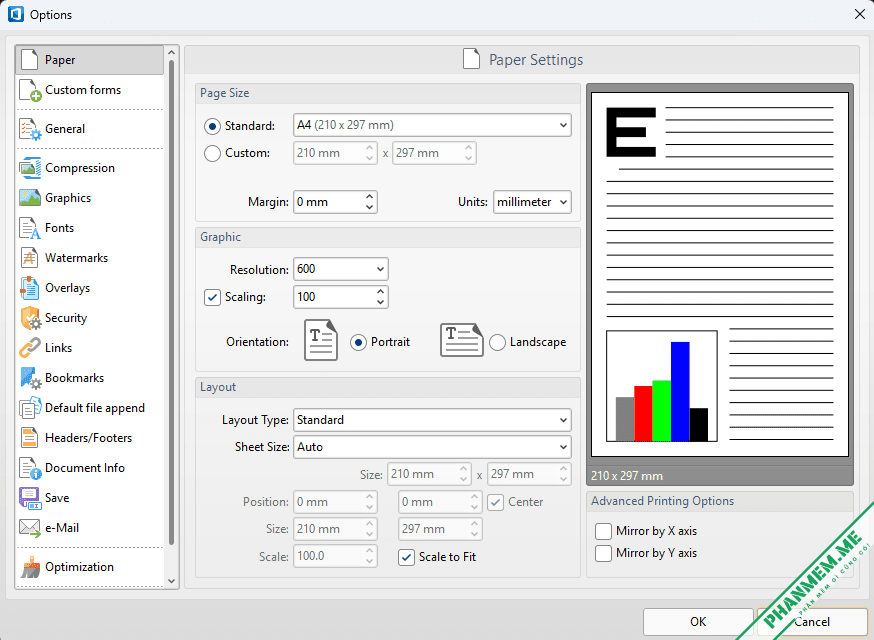Click the Graphics picture icon
This screenshot has width=874, height=640.
30,198
